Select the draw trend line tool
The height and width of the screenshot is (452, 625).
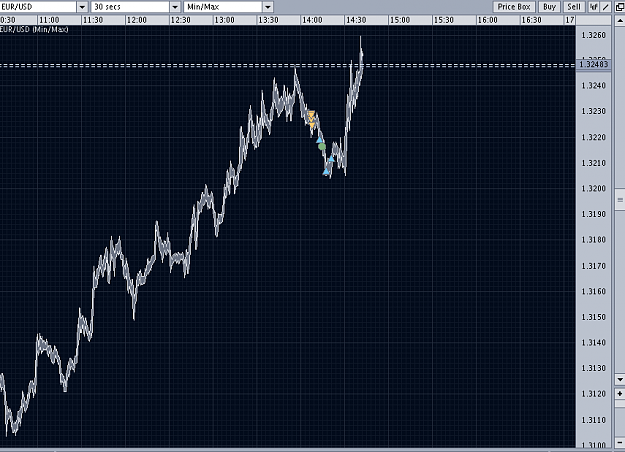click(x=605, y=7)
